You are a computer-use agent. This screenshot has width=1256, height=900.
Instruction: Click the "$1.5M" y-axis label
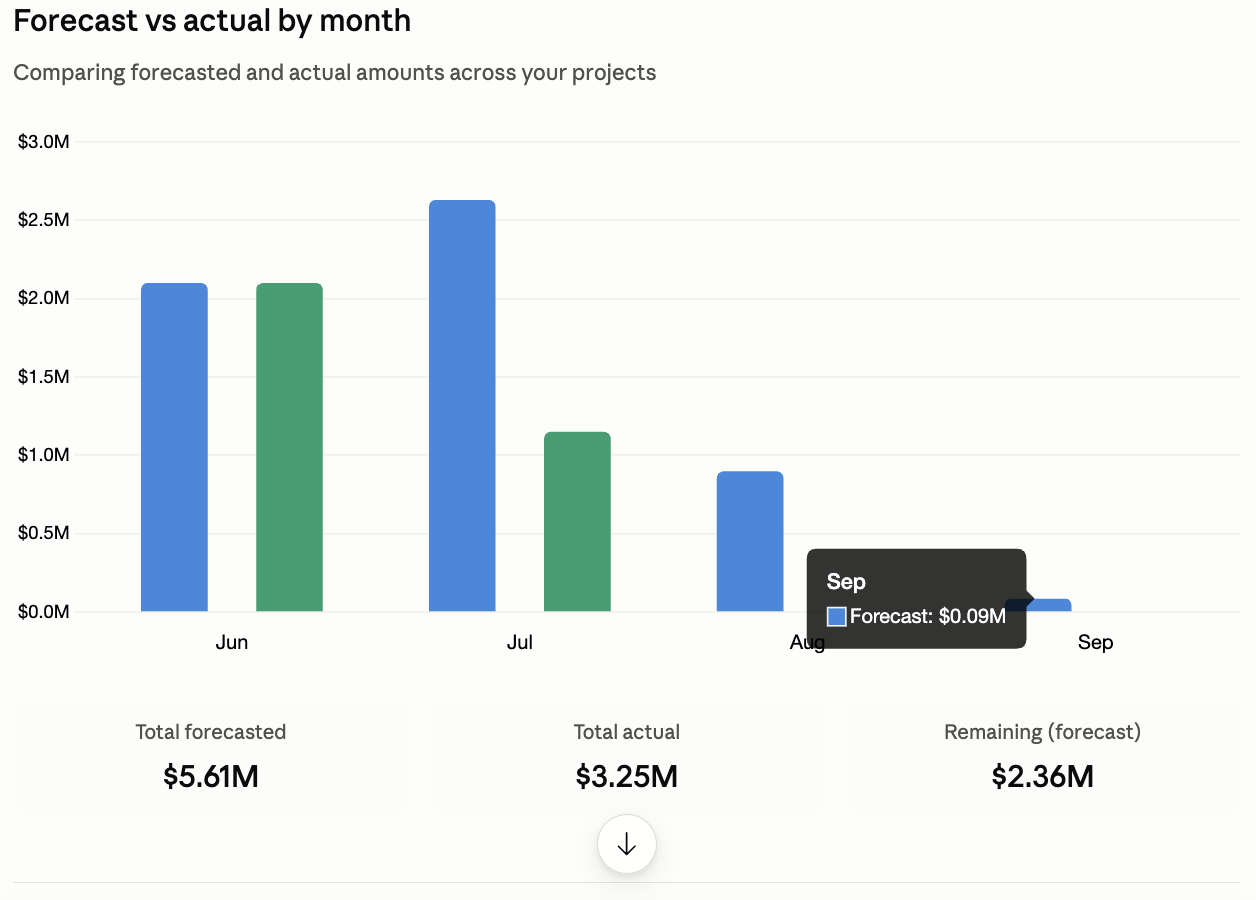[x=44, y=377]
